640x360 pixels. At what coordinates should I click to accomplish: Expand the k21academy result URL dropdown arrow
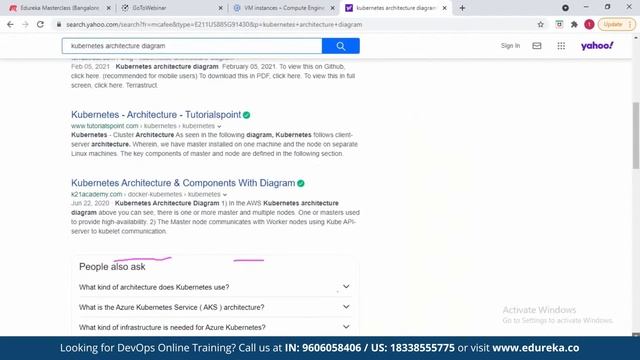224,195
